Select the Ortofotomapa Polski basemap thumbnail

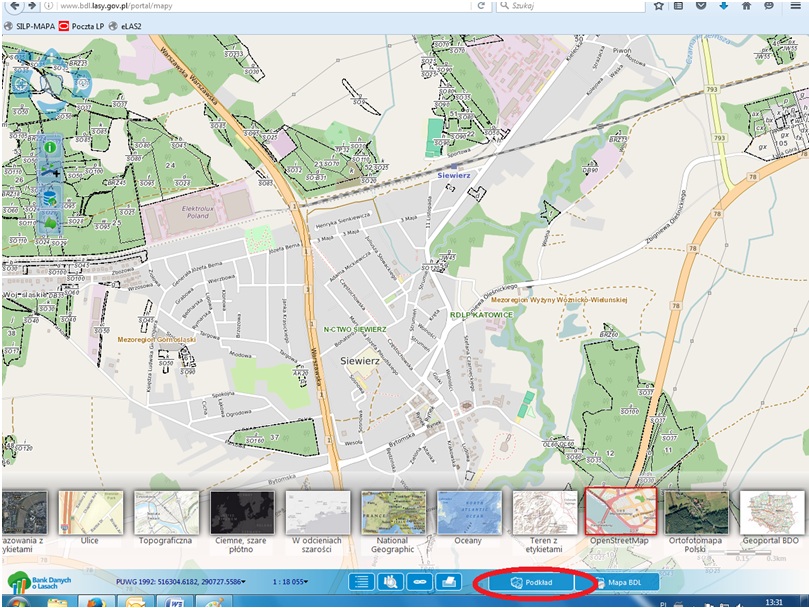coord(696,513)
